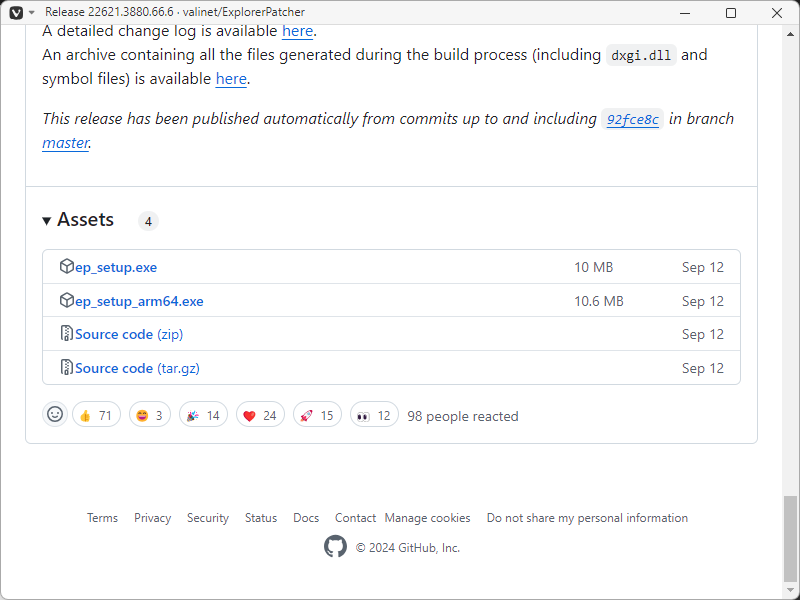Click Do not share my personal information

point(587,518)
